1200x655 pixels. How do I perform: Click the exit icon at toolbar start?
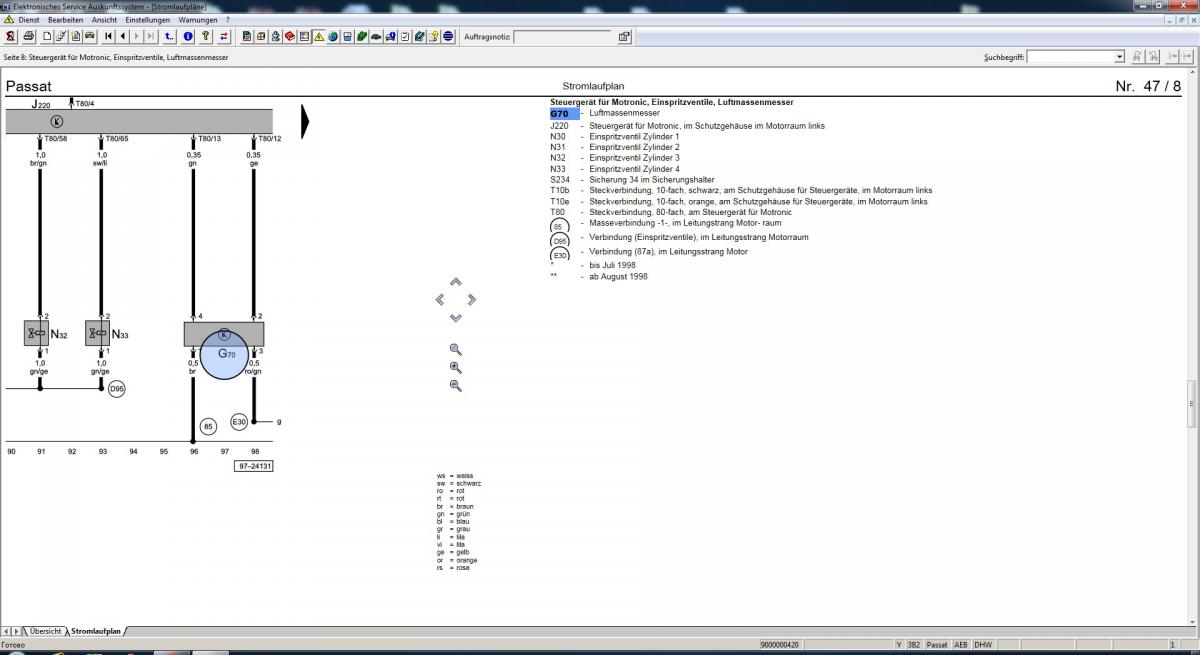[10, 37]
